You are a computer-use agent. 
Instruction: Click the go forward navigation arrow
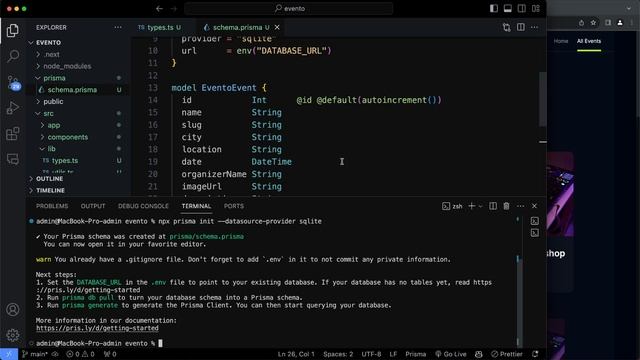click(174, 8)
